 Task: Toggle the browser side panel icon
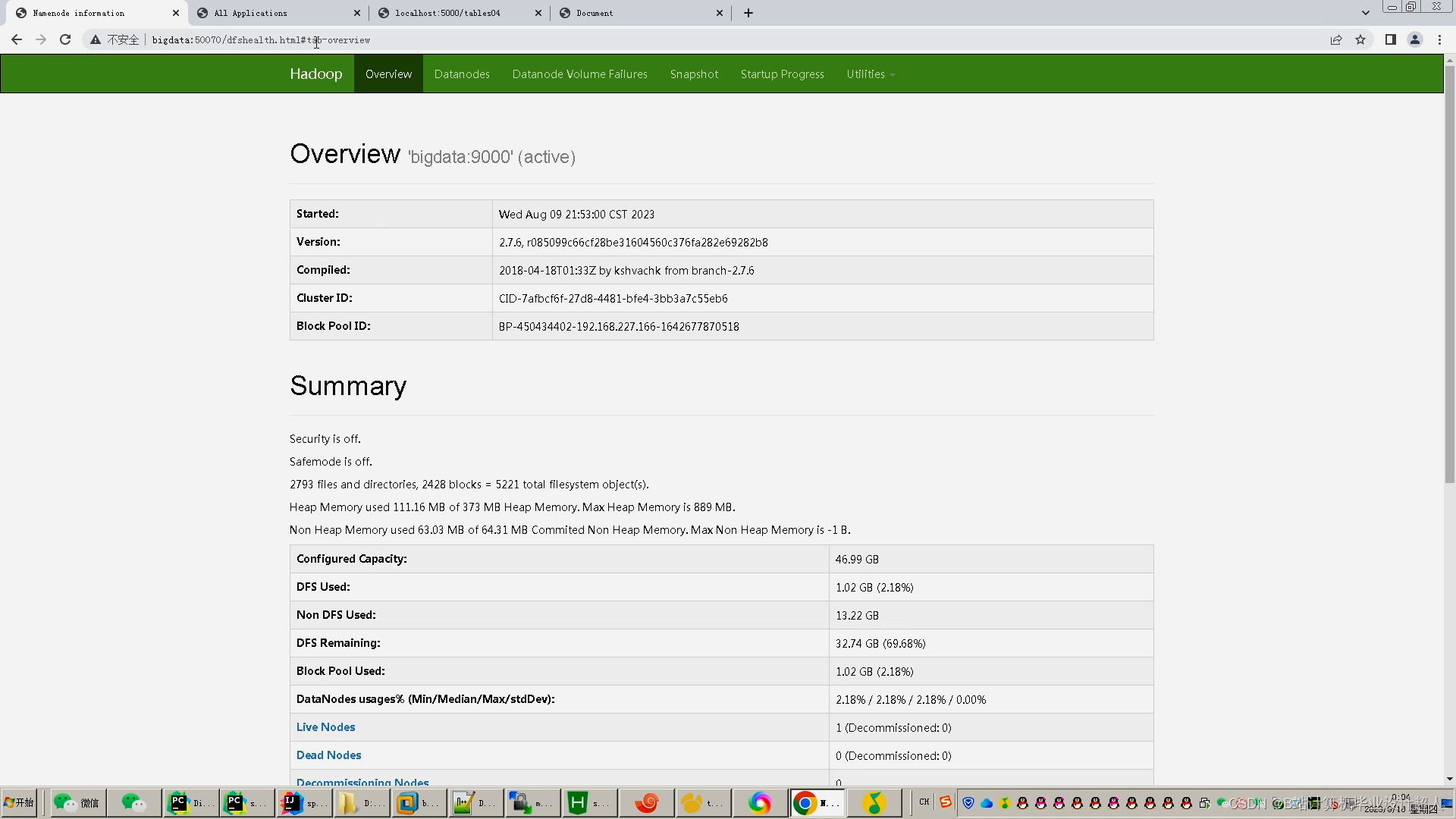pyautogui.click(x=1390, y=39)
